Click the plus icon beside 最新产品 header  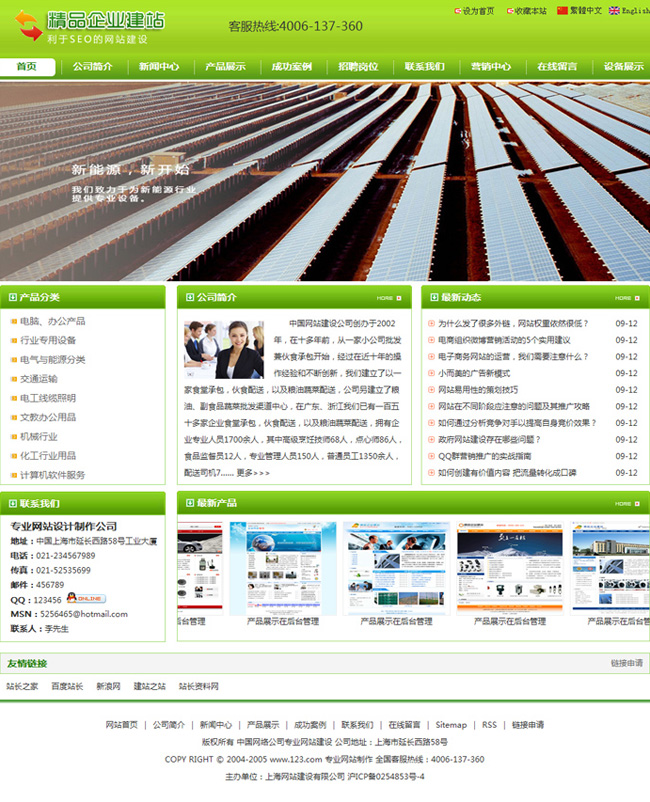[190, 503]
